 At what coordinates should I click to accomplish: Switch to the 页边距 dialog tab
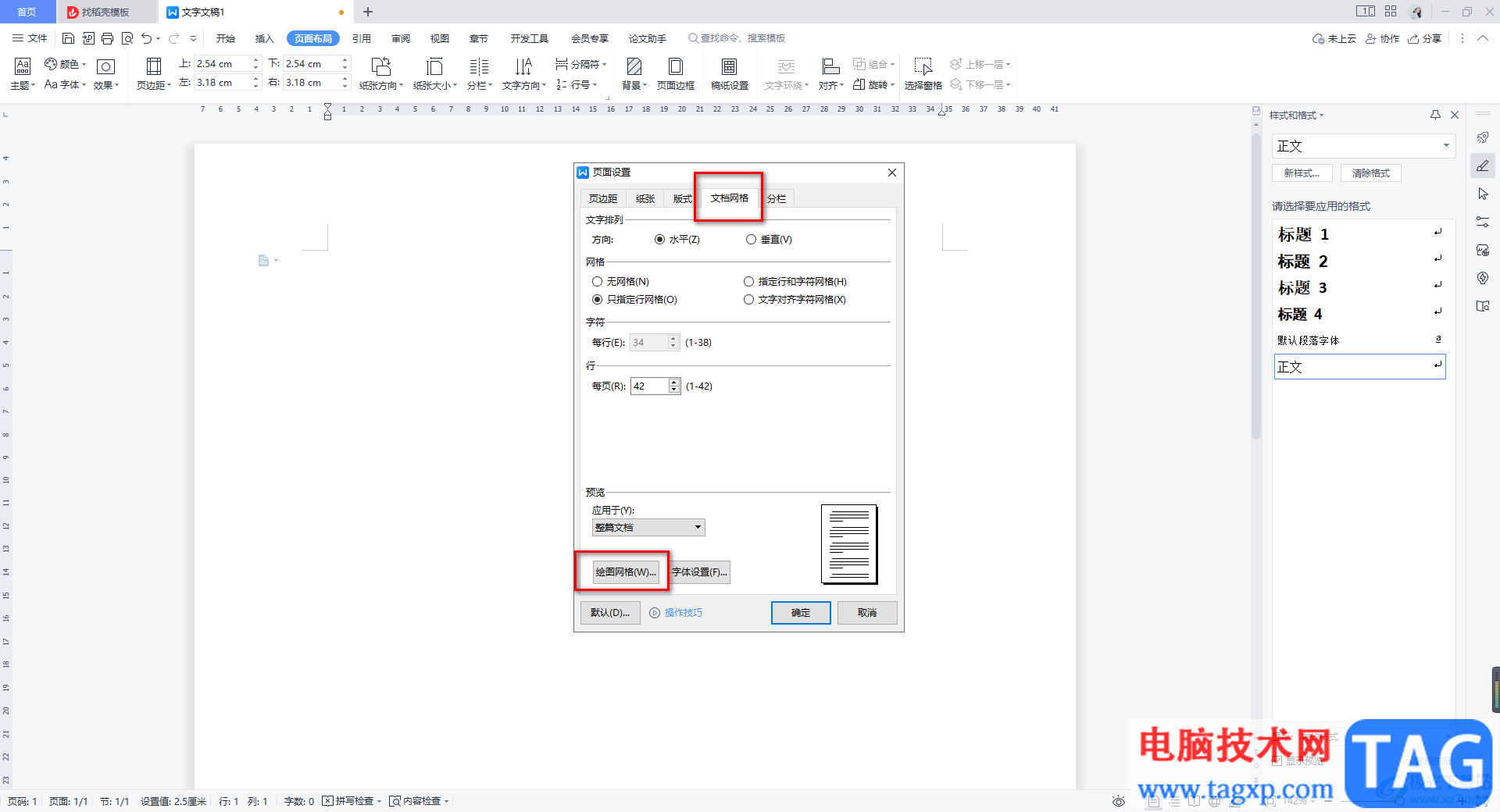pos(603,199)
